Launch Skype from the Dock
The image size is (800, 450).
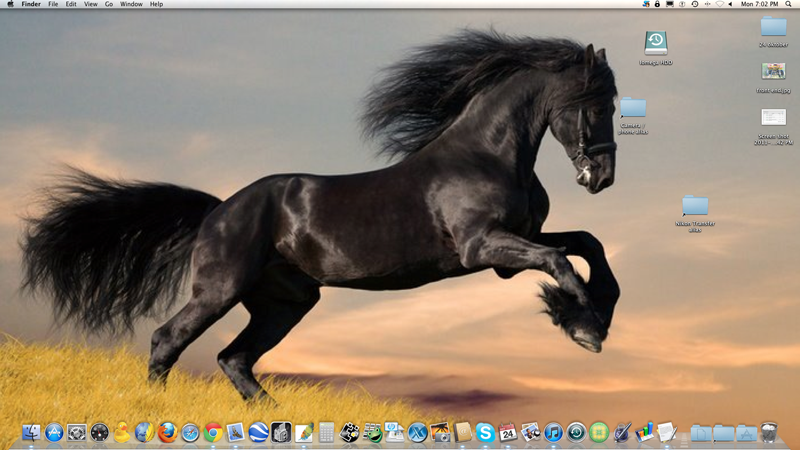(485, 433)
